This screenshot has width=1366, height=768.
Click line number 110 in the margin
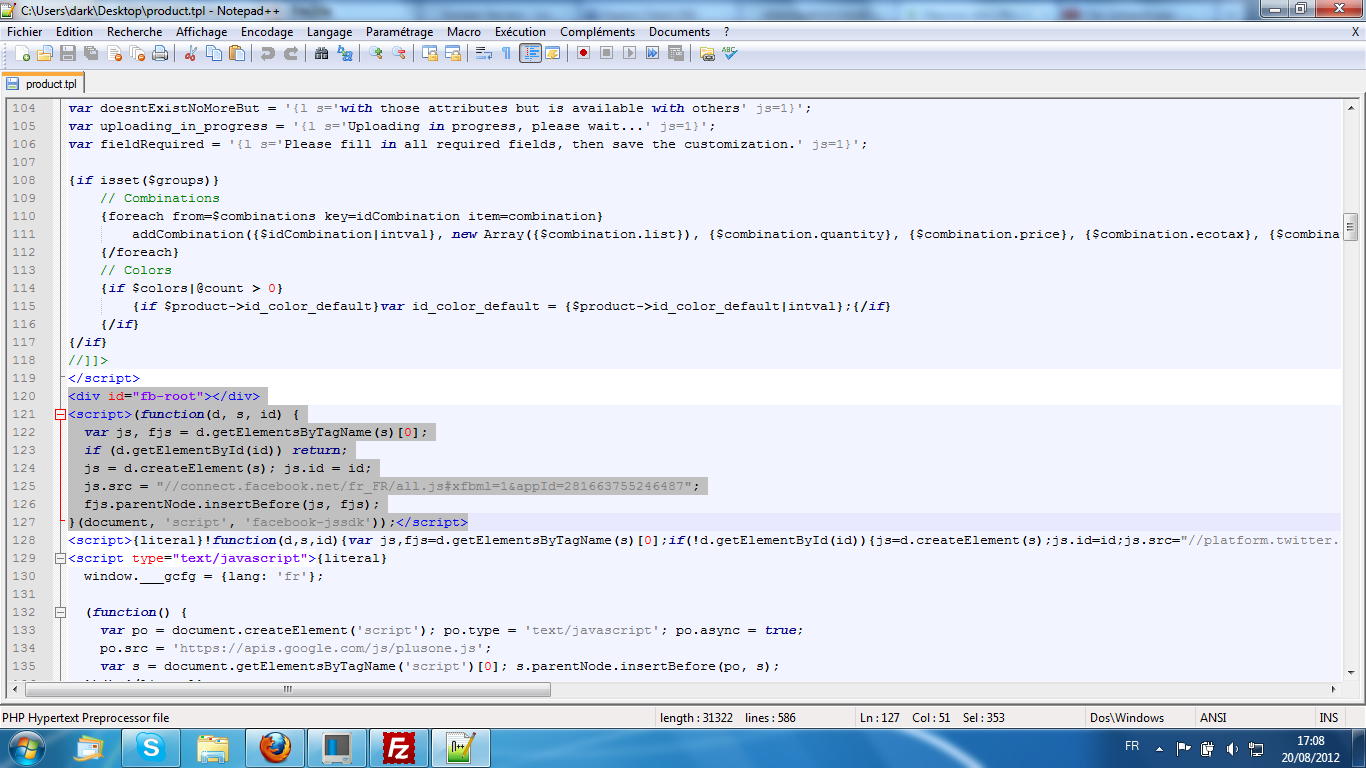(x=24, y=216)
